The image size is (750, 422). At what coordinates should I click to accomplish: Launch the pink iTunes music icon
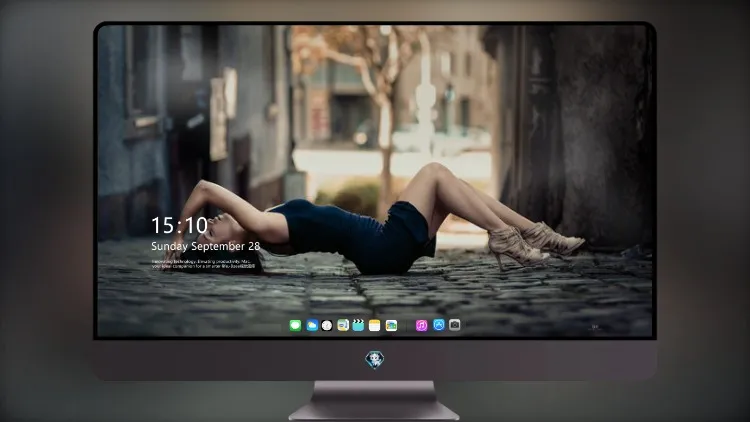pos(421,325)
